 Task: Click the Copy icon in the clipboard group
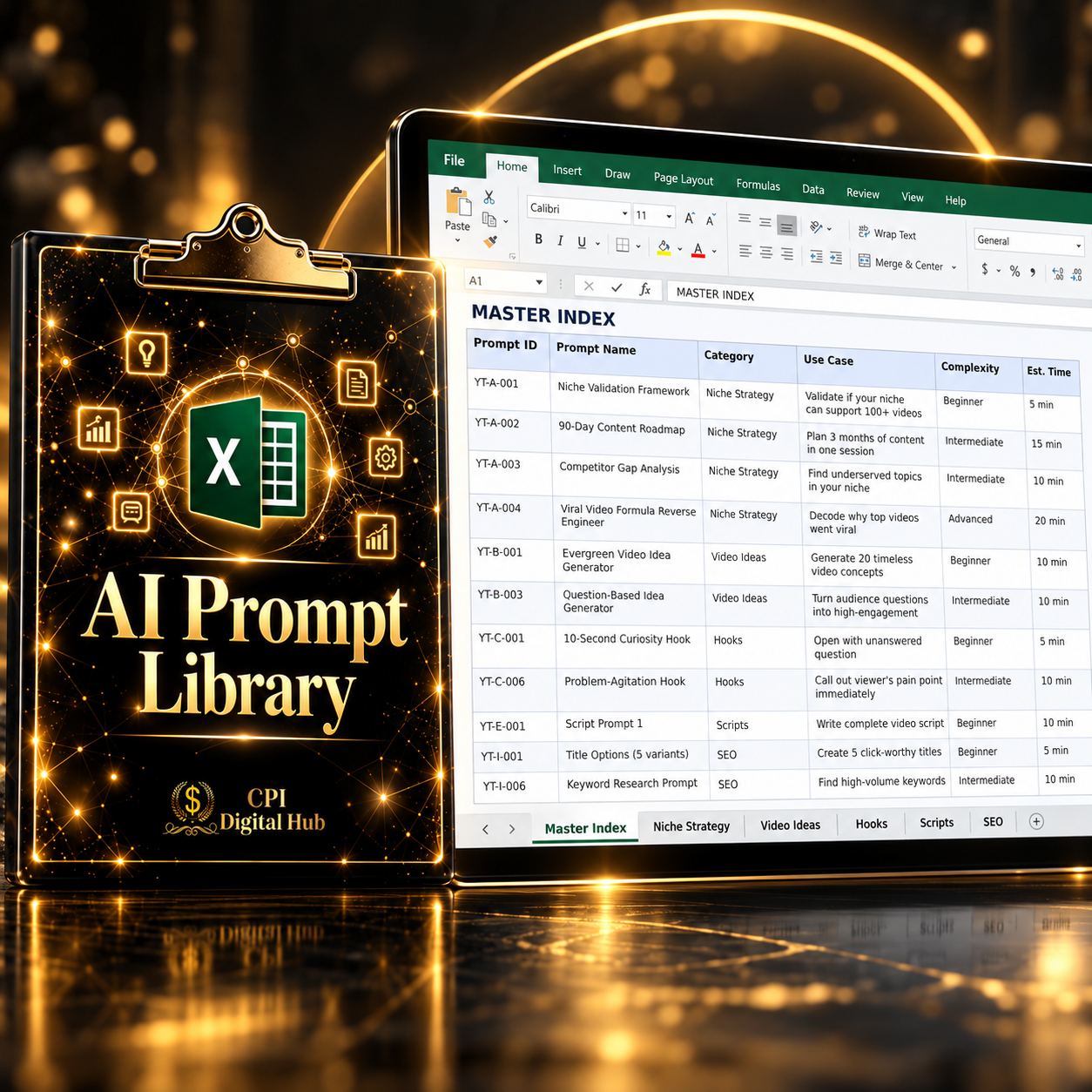[489, 219]
